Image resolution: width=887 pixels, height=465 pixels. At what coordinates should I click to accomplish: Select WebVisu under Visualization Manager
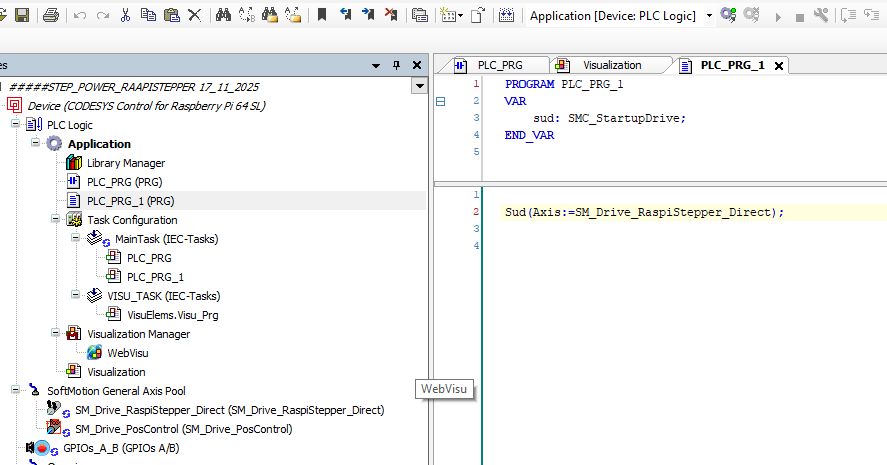(x=129, y=353)
